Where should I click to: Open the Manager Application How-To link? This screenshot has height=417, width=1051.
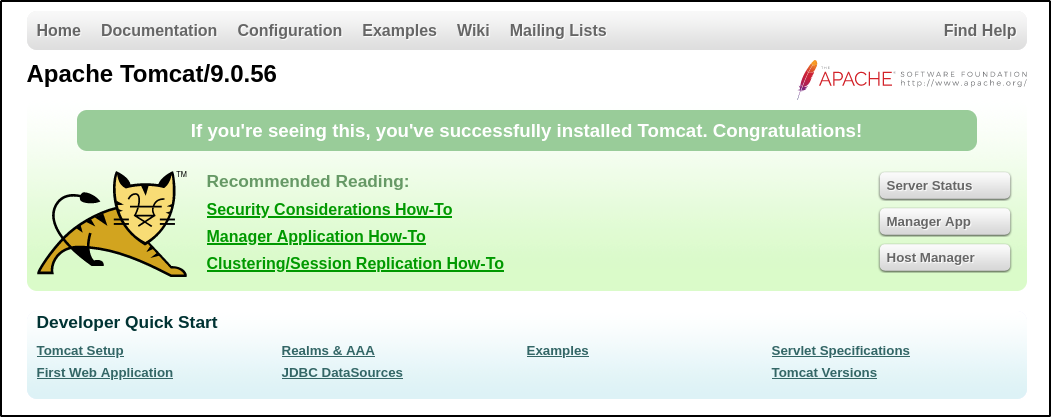point(316,237)
